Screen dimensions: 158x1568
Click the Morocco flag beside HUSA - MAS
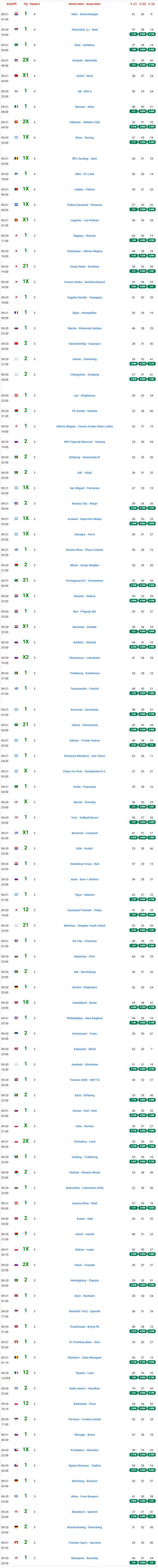click(16, 76)
